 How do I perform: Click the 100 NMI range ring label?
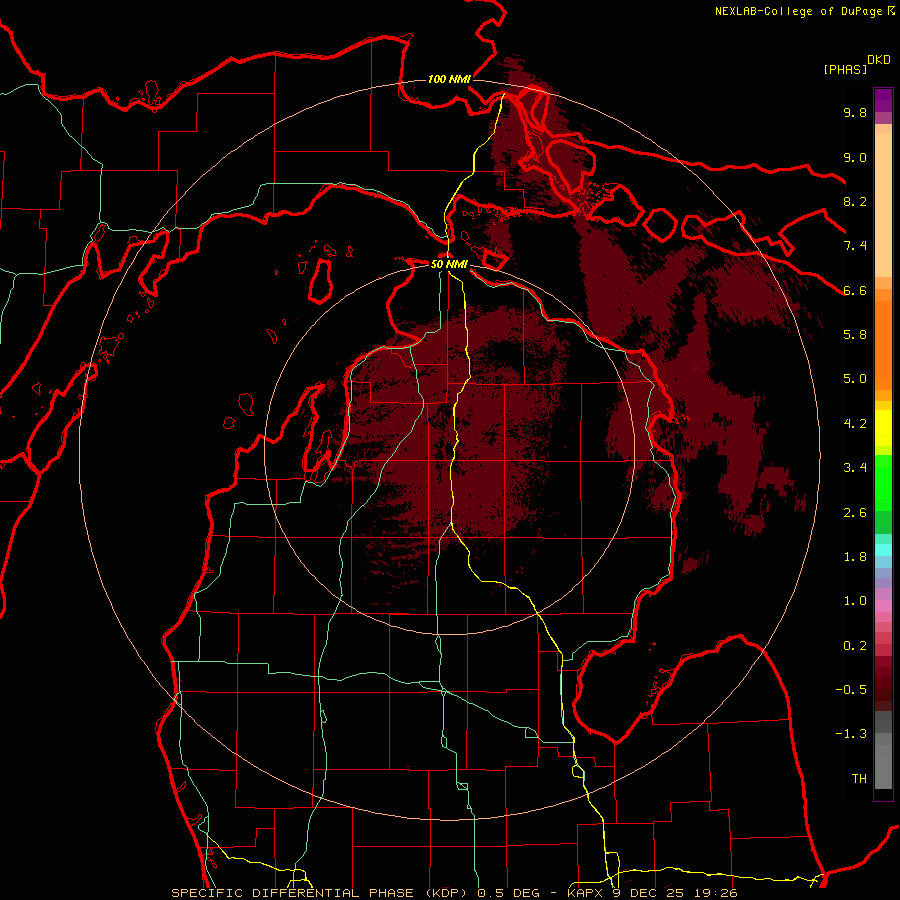tap(449, 79)
